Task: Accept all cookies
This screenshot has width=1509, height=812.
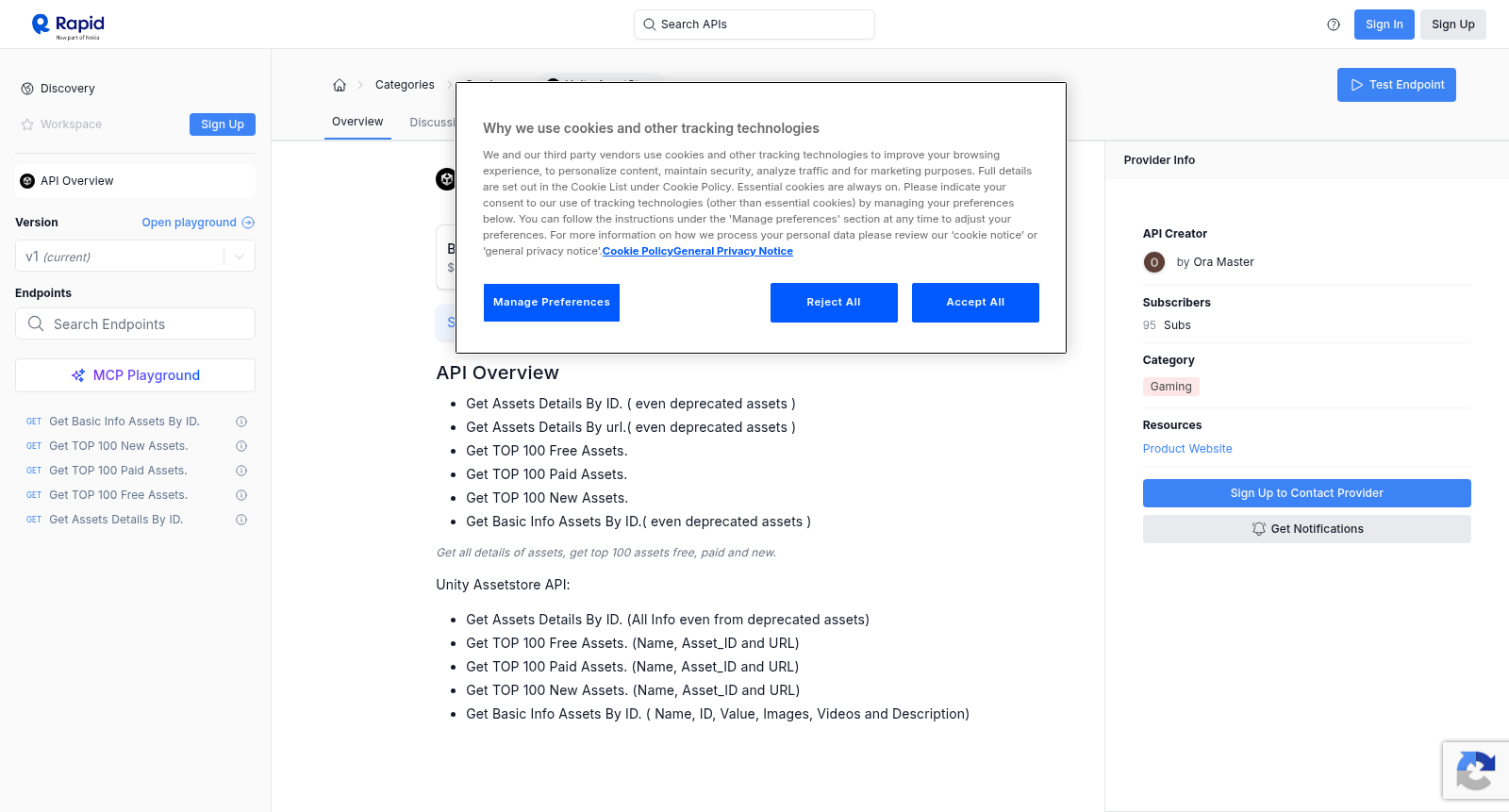Action: pos(975,303)
